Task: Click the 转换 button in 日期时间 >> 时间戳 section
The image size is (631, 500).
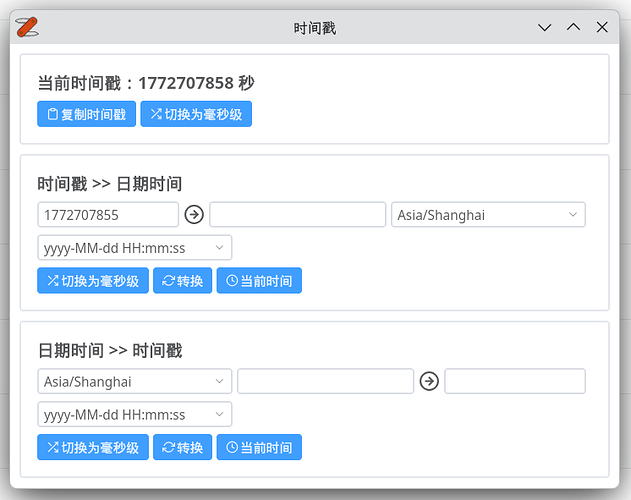Action: pos(182,447)
